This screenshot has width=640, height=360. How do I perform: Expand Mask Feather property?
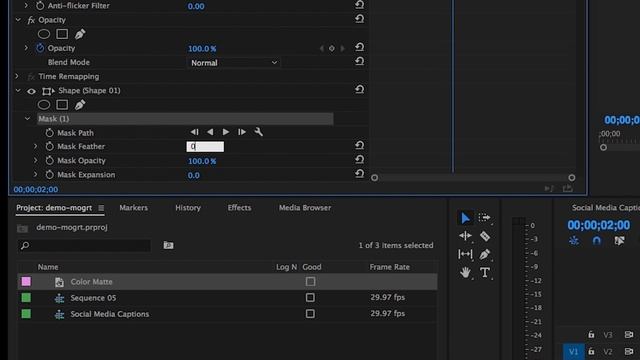(36, 146)
